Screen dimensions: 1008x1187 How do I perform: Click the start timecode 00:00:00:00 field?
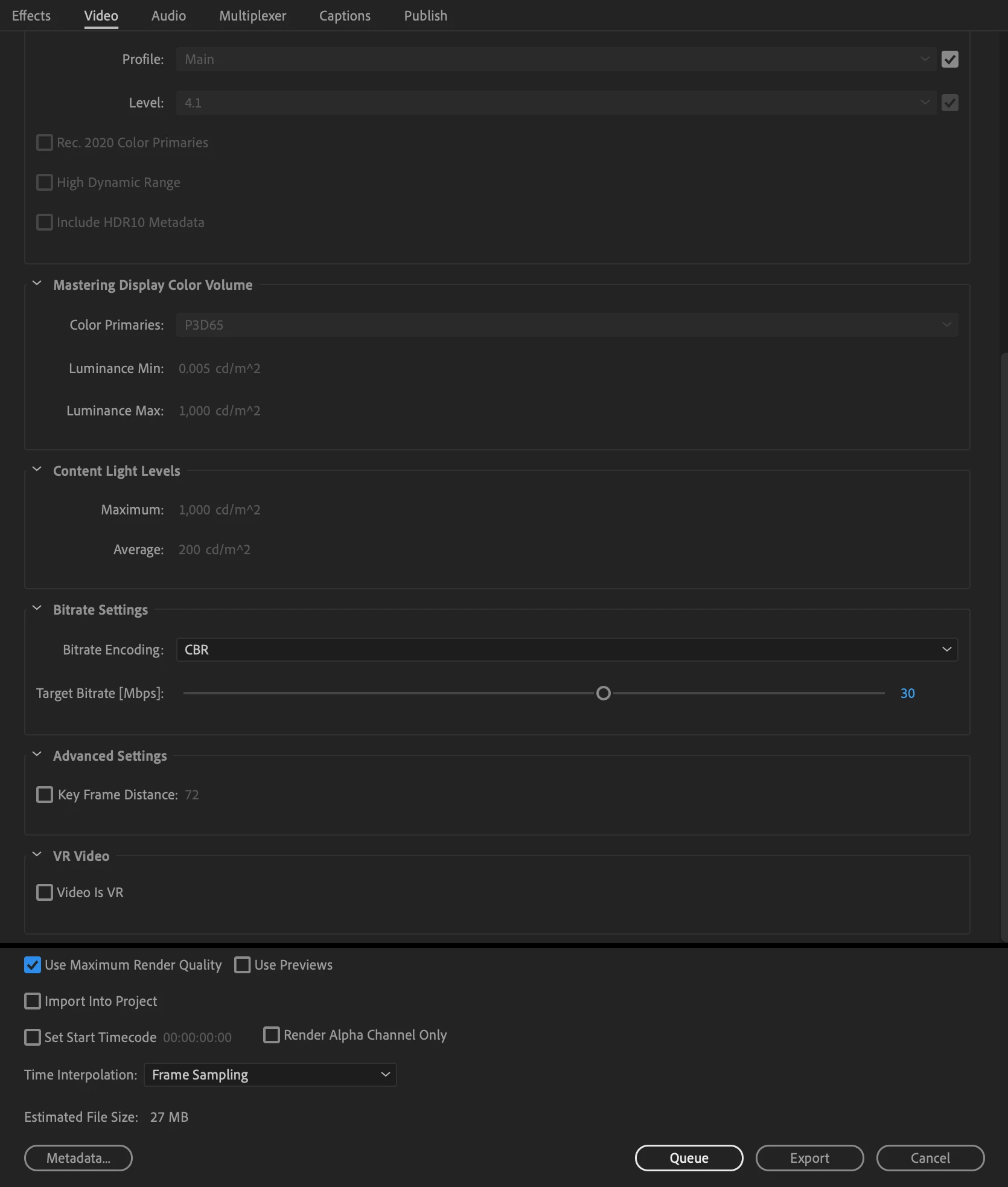point(197,1037)
